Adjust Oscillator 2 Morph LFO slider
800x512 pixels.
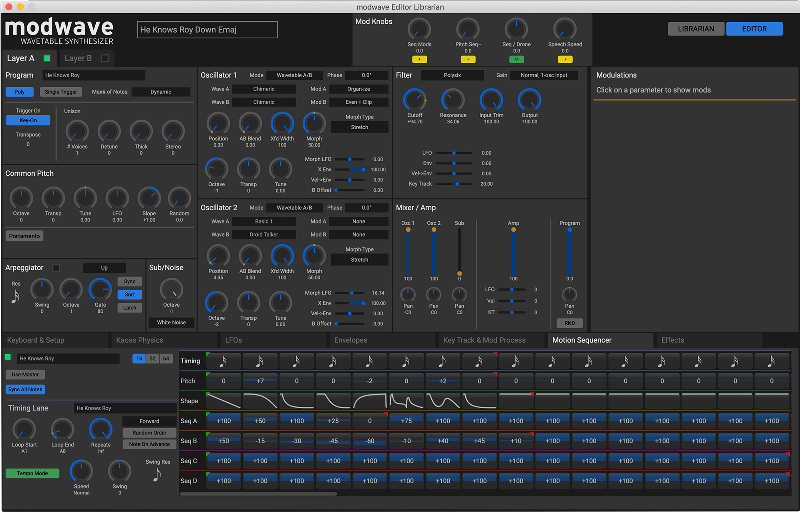(x=349, y=293)
